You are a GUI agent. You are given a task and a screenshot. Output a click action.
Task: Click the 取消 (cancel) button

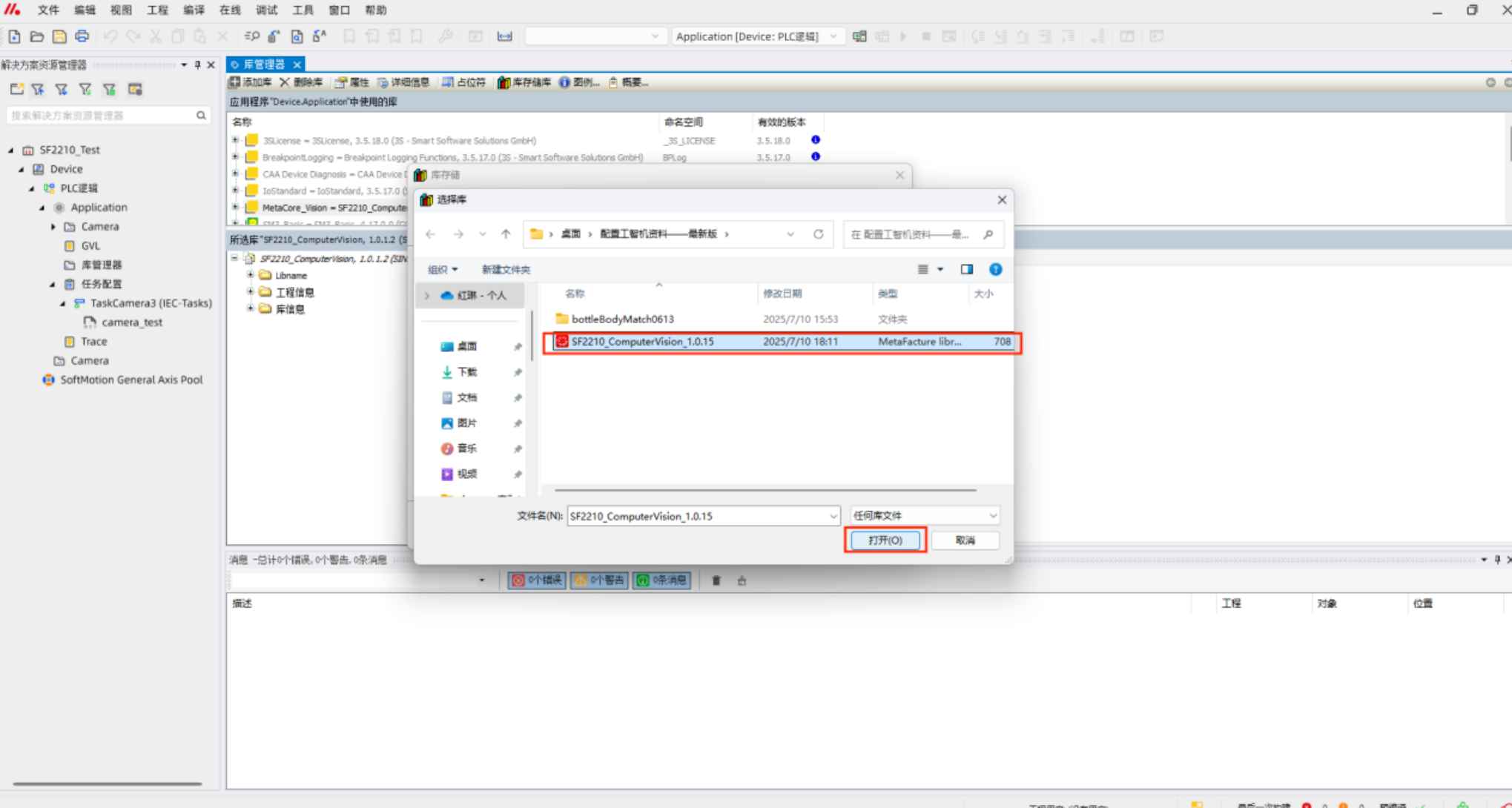(x=965, y=540)
